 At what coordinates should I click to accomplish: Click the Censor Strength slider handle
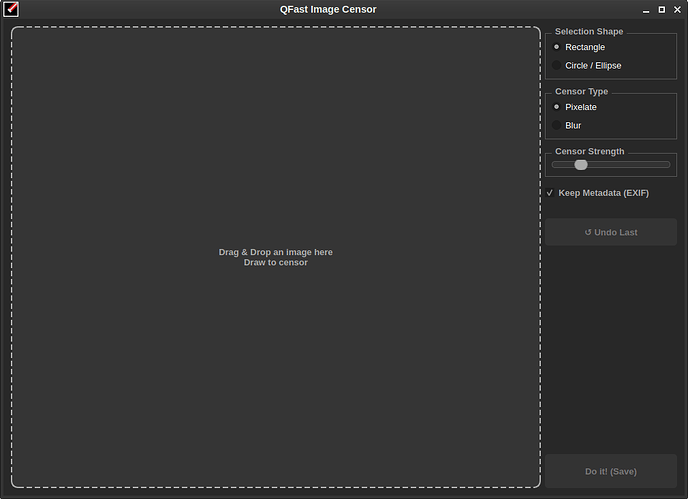(580, 164)
